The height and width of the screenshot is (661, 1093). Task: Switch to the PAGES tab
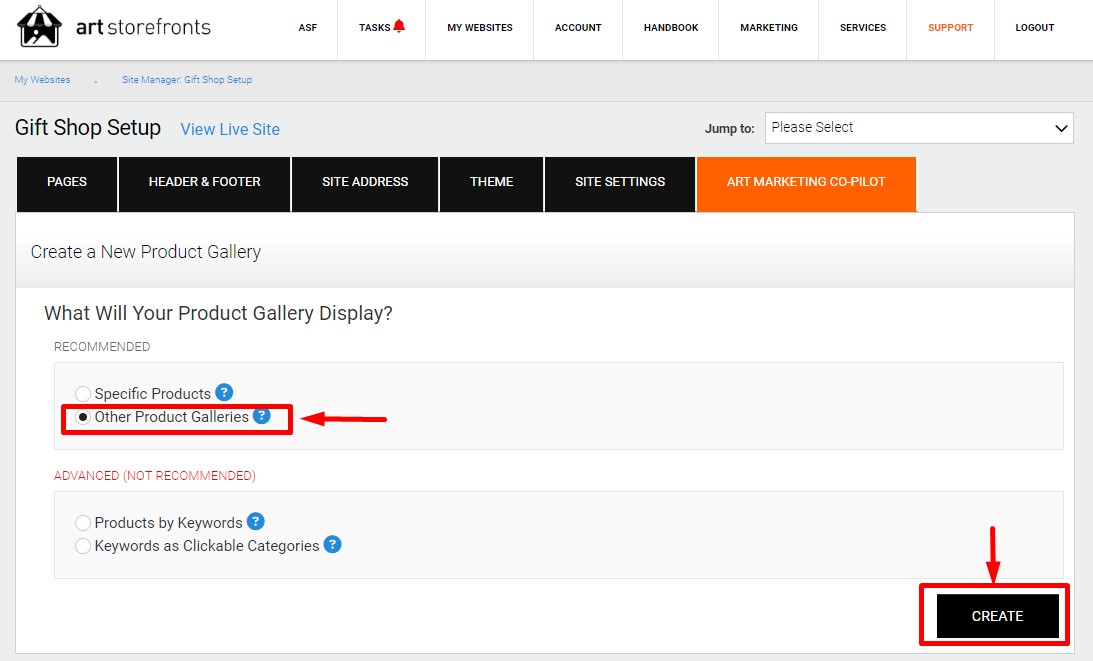(x=66, y=183)
